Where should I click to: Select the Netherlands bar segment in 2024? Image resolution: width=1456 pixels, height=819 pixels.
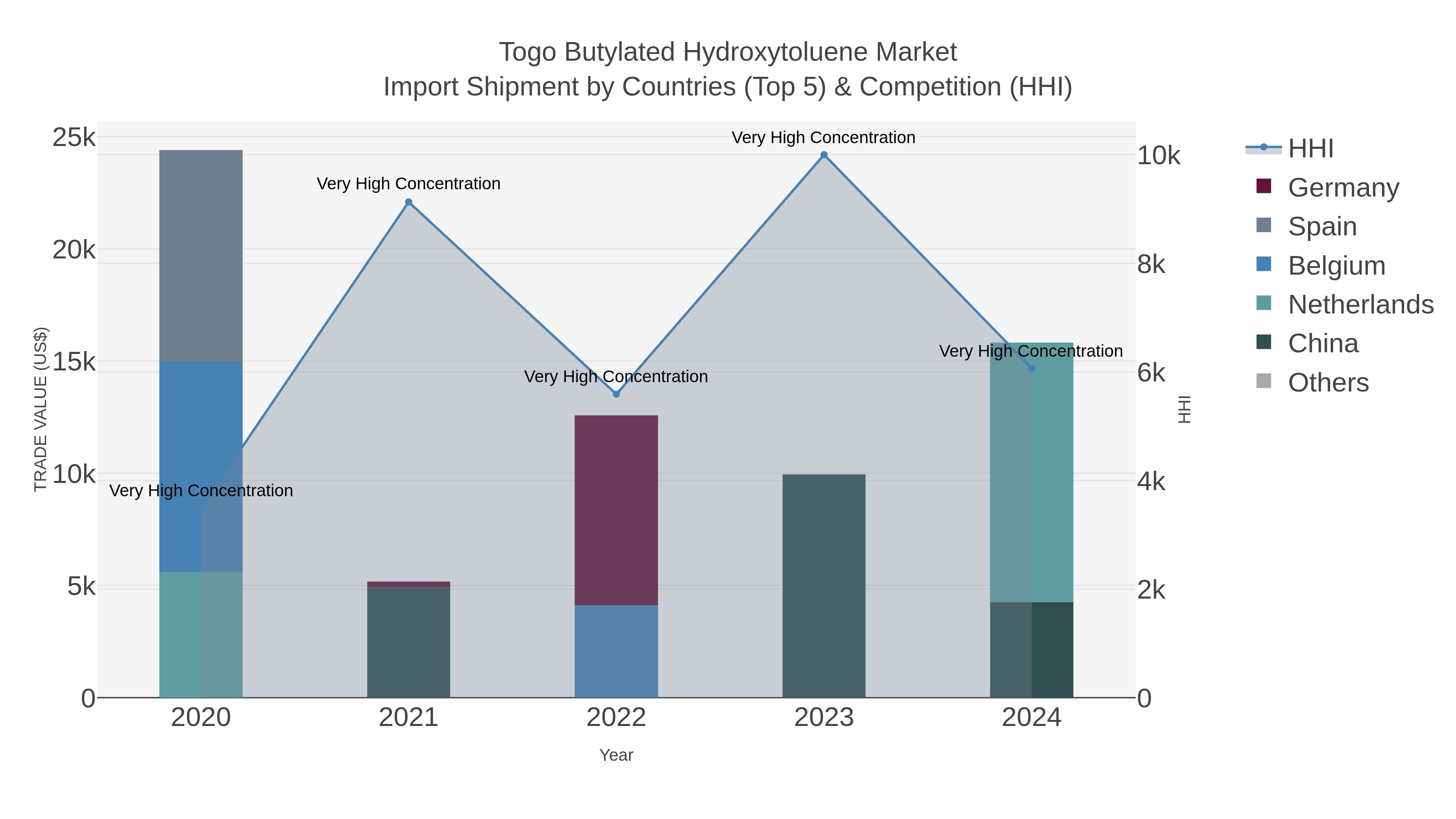click(x=1031, y=472)
